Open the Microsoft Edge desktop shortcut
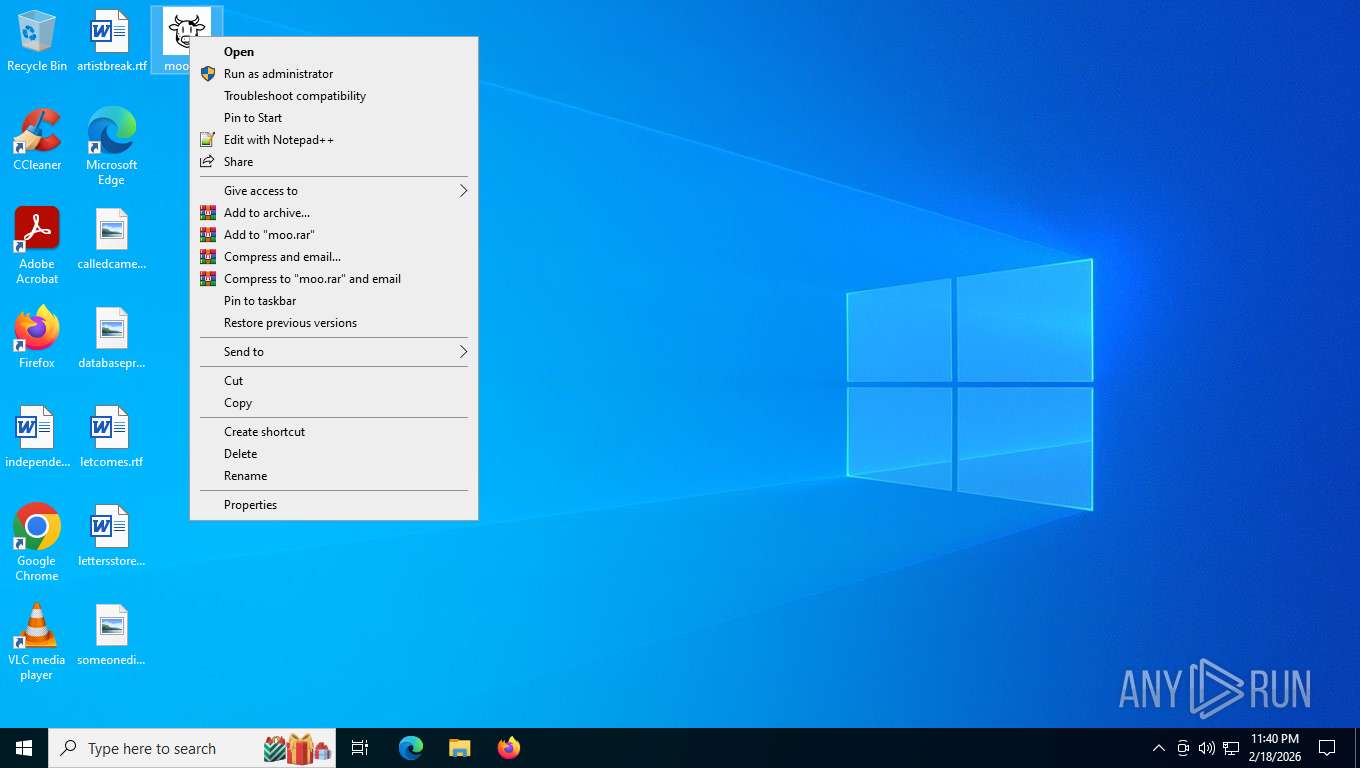The width and height of the screenshot is (1360, 768). click(x=111, y=147)
